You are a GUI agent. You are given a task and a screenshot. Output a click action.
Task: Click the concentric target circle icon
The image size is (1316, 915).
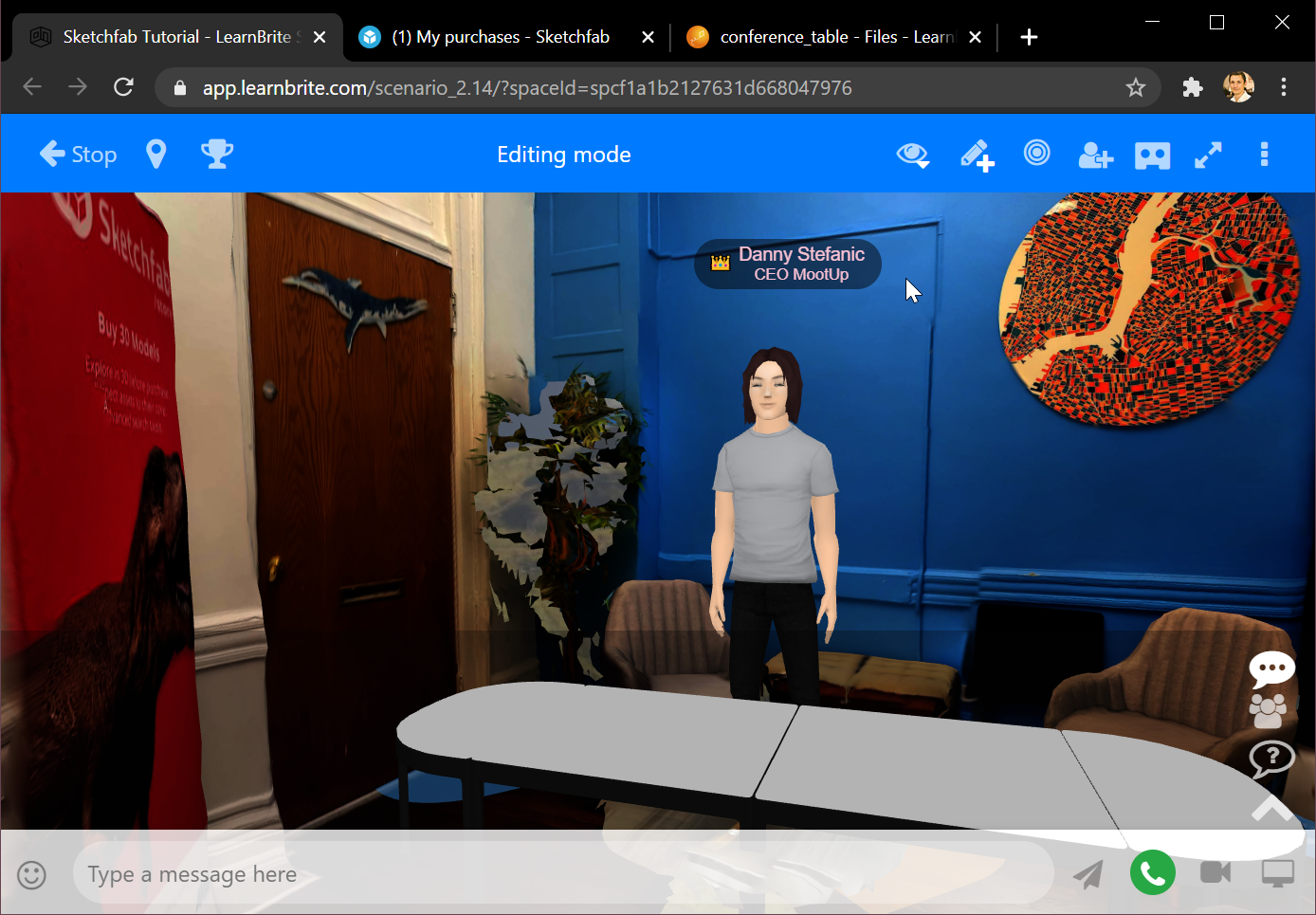[x=1037, y=153]
